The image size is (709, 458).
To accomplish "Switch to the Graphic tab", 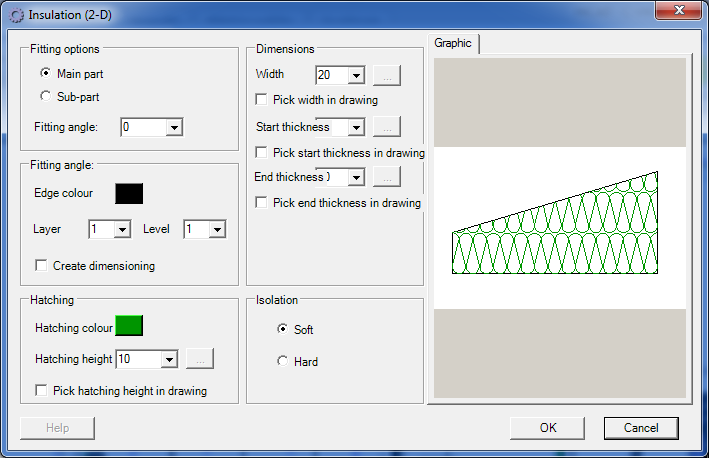I will tap(453, 43).
